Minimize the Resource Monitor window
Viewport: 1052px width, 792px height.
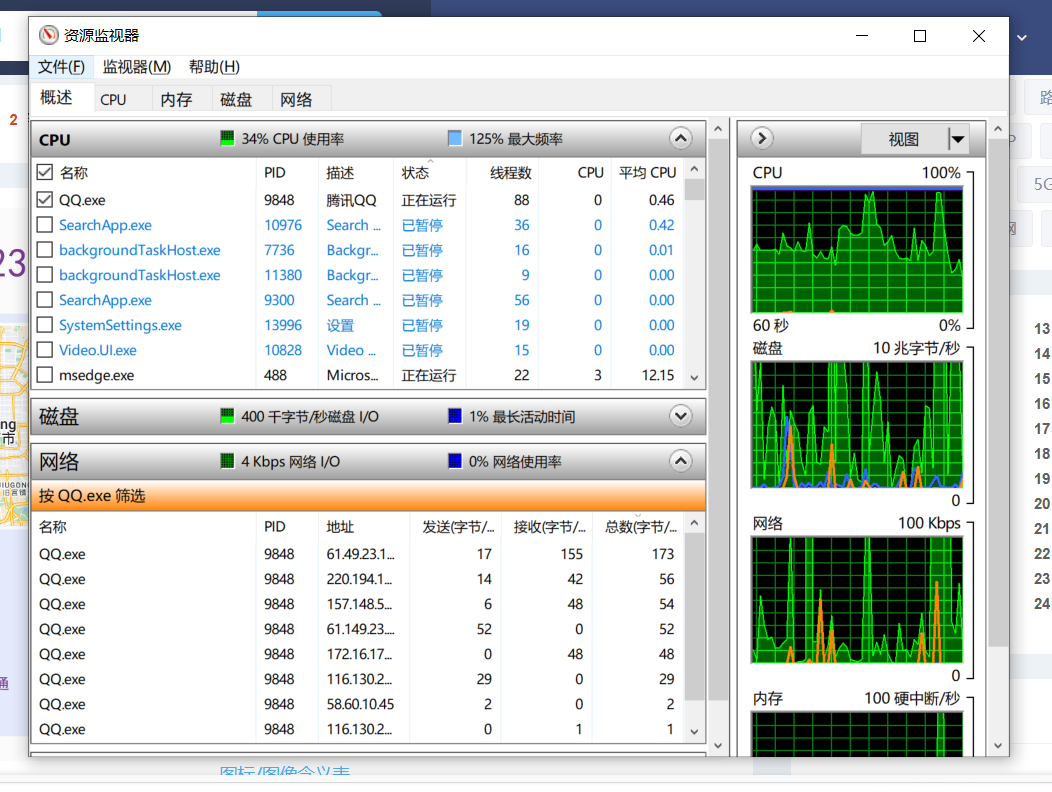[862, 36]
